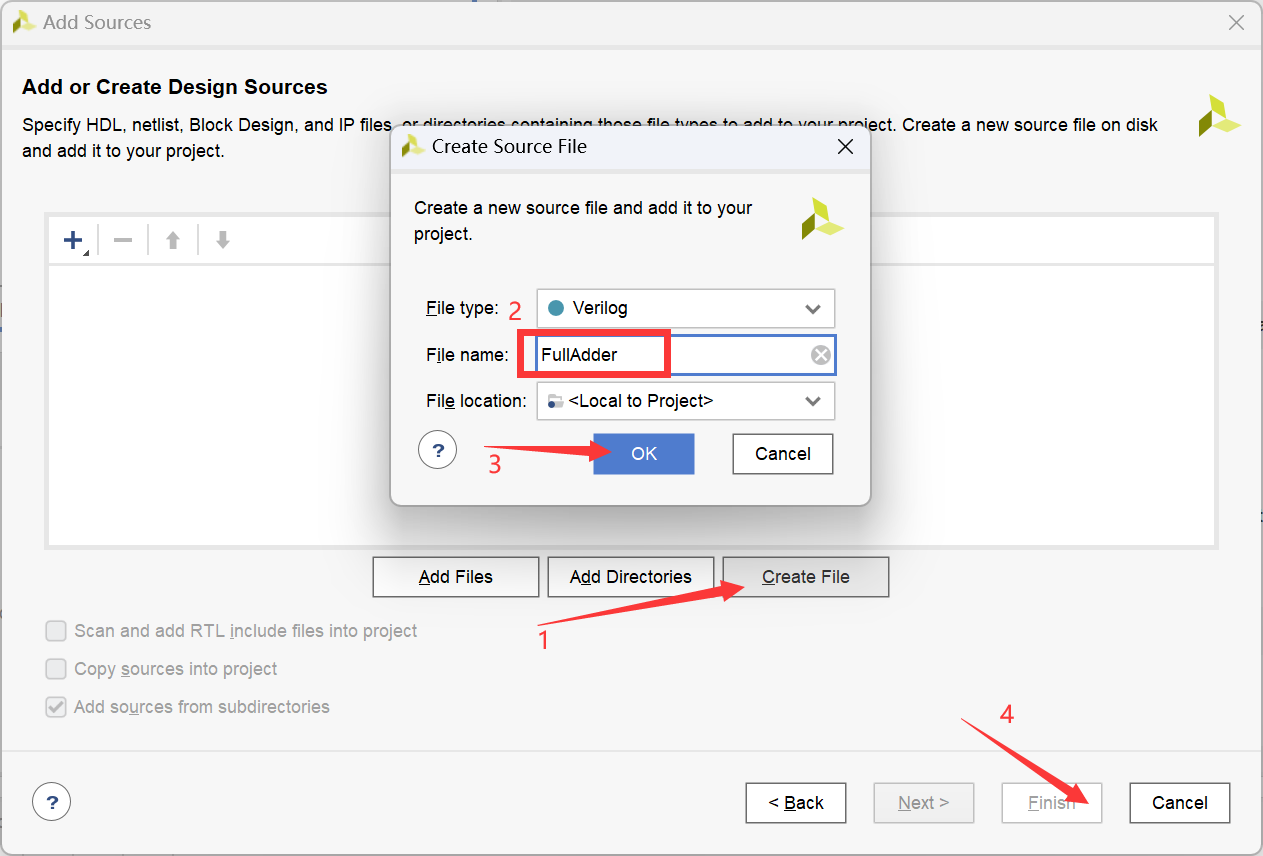Open help in Create Source File dialog
The image size is (1263, 856).
pyautogui.click(x=437, y=451)
